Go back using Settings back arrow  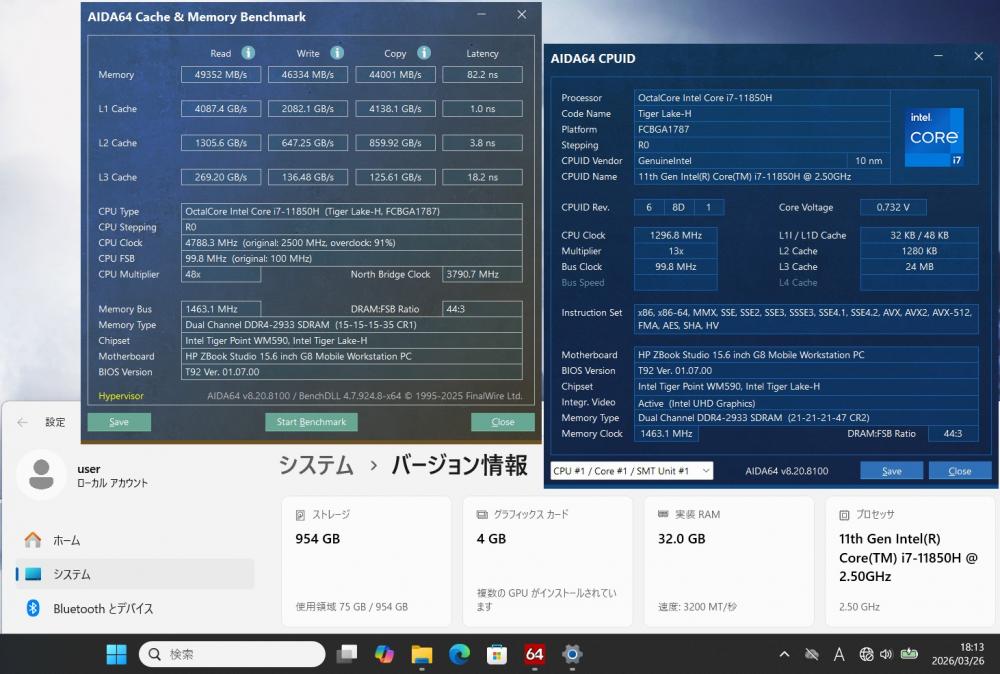point(23,423)
